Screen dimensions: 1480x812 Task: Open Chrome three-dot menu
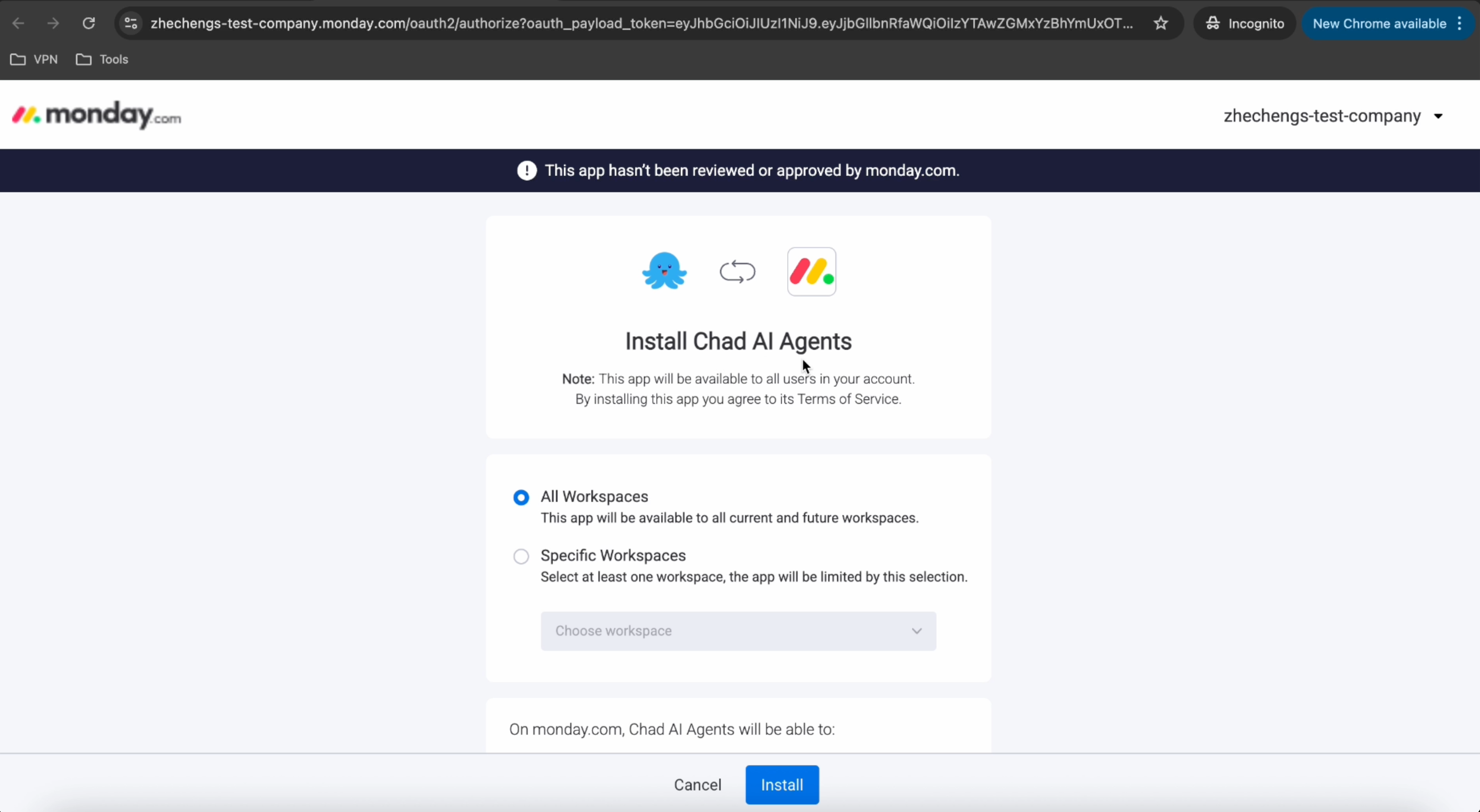tap(1460, 24)
